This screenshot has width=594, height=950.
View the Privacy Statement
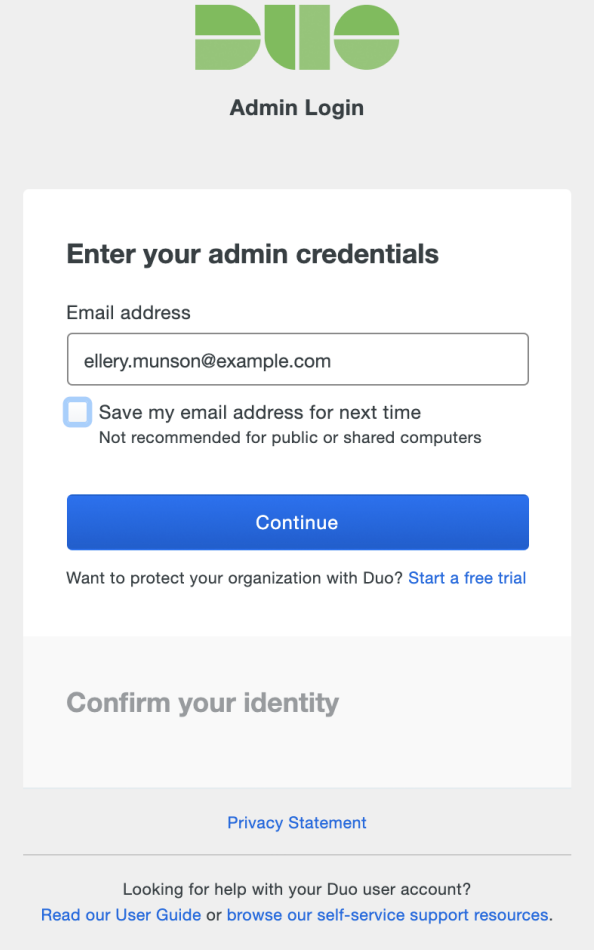tap(296, 822)
